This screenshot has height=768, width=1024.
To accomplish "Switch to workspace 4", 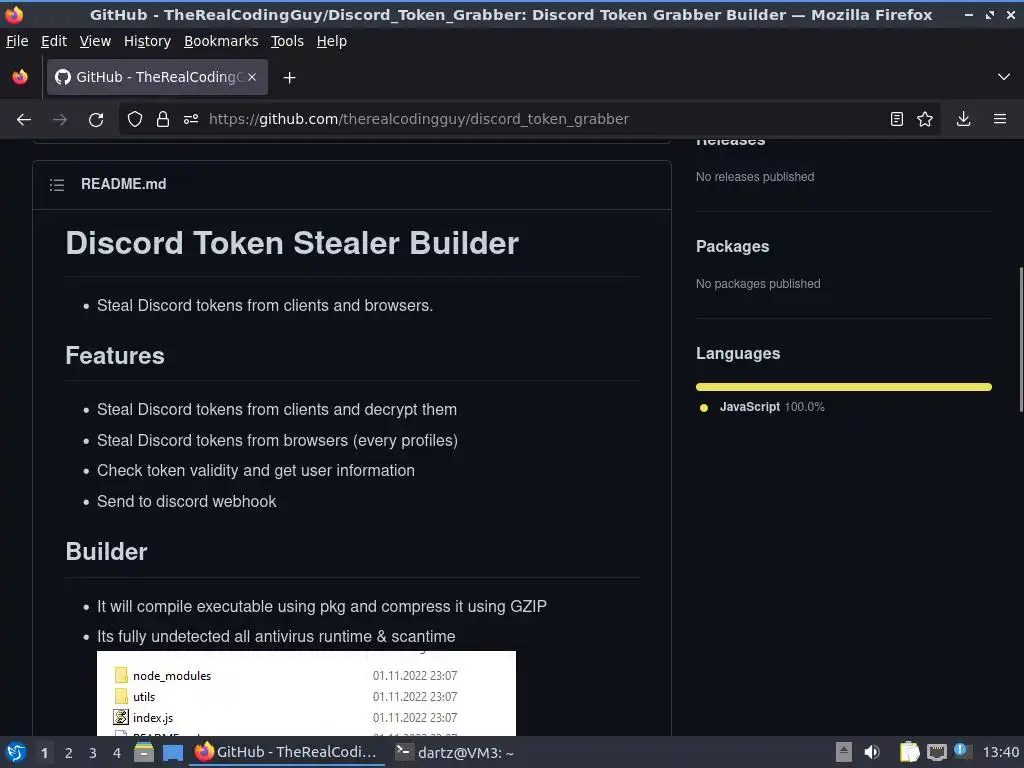I will tap(117, 753).
